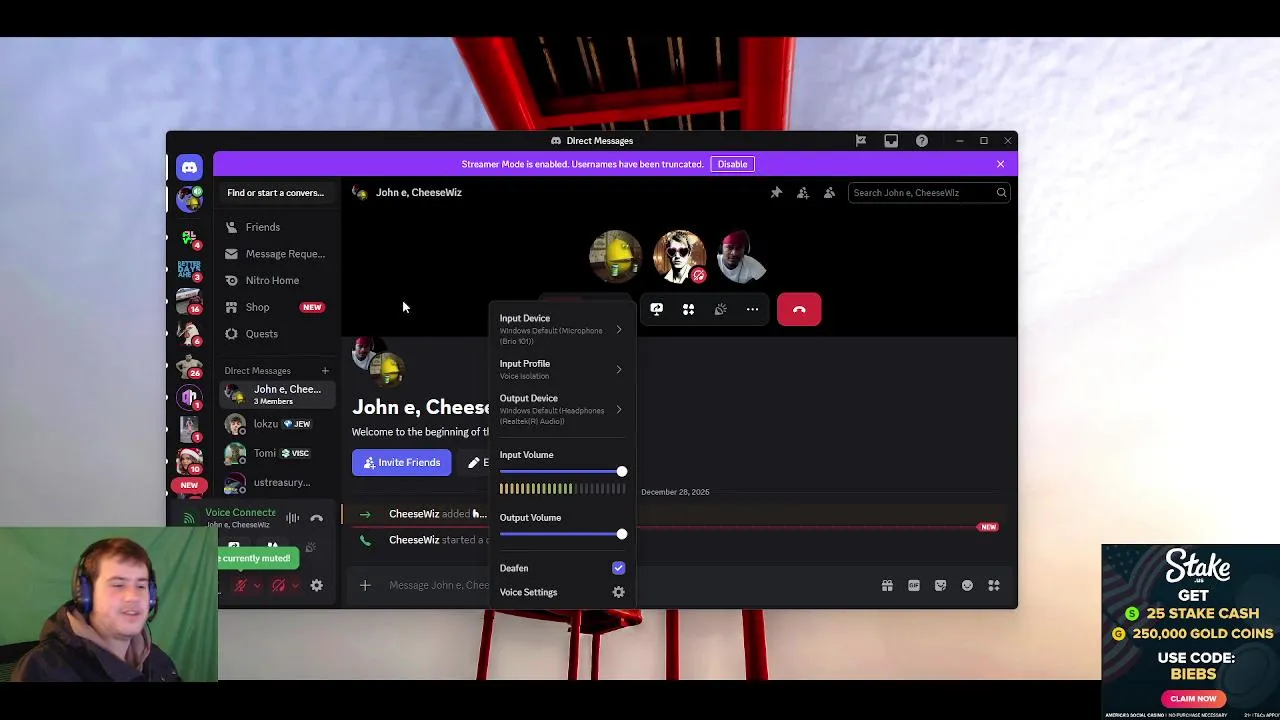Toggle headphone deafen in user panel

(278, 586)
